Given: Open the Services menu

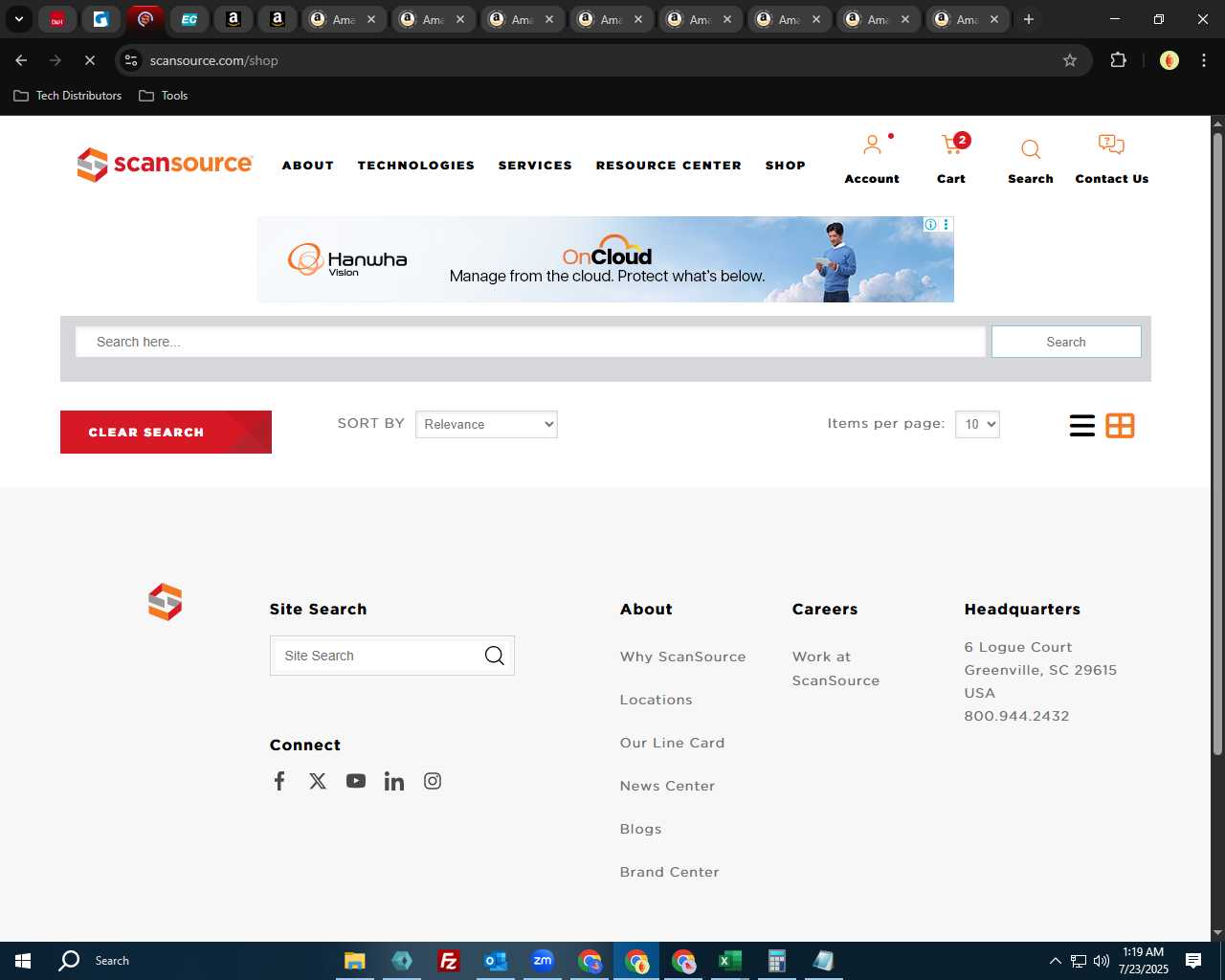Looking at the screenshot, I should tap(535, 166).
